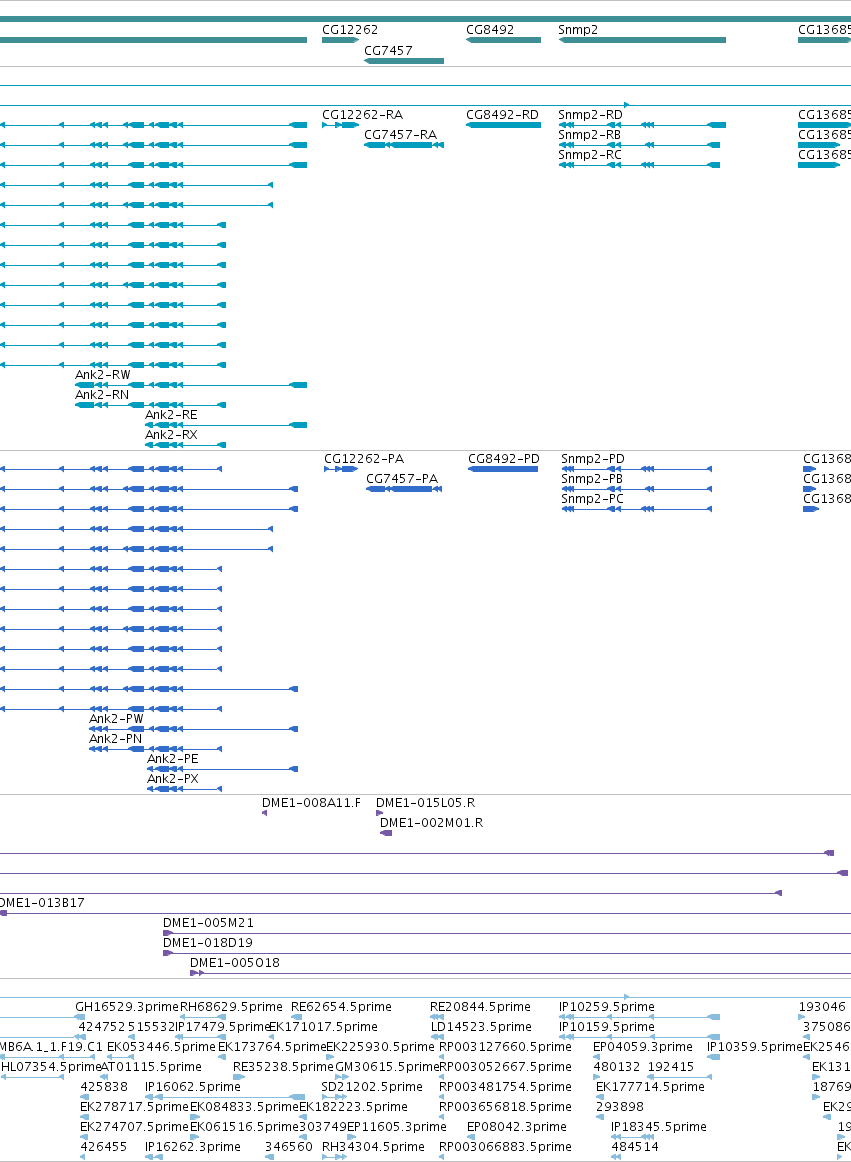Click the LD14523.5prime cDNA label
This screenshot has width=851, height=1162.
click(481, 1027)
